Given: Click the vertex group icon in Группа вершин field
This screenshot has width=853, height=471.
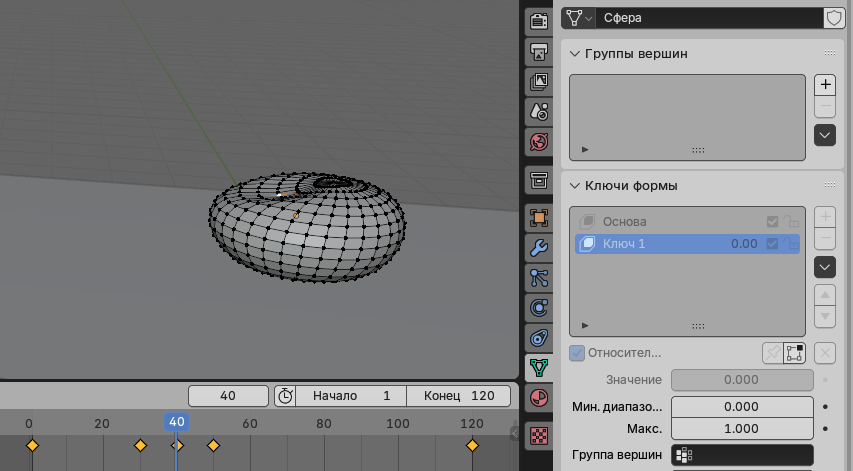Looking at the screenshot, I should pyautogui.click(x=684, y=455).
